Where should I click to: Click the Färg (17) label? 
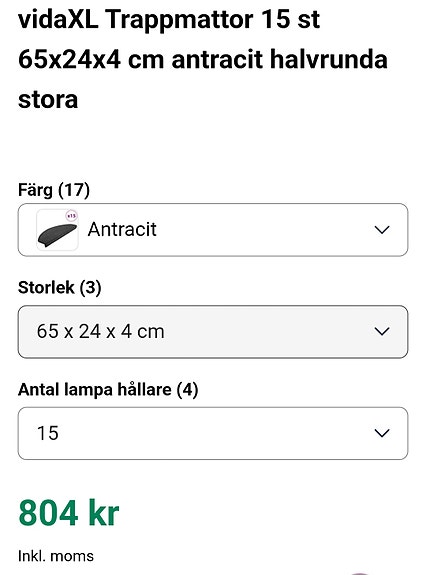point(54,190)
